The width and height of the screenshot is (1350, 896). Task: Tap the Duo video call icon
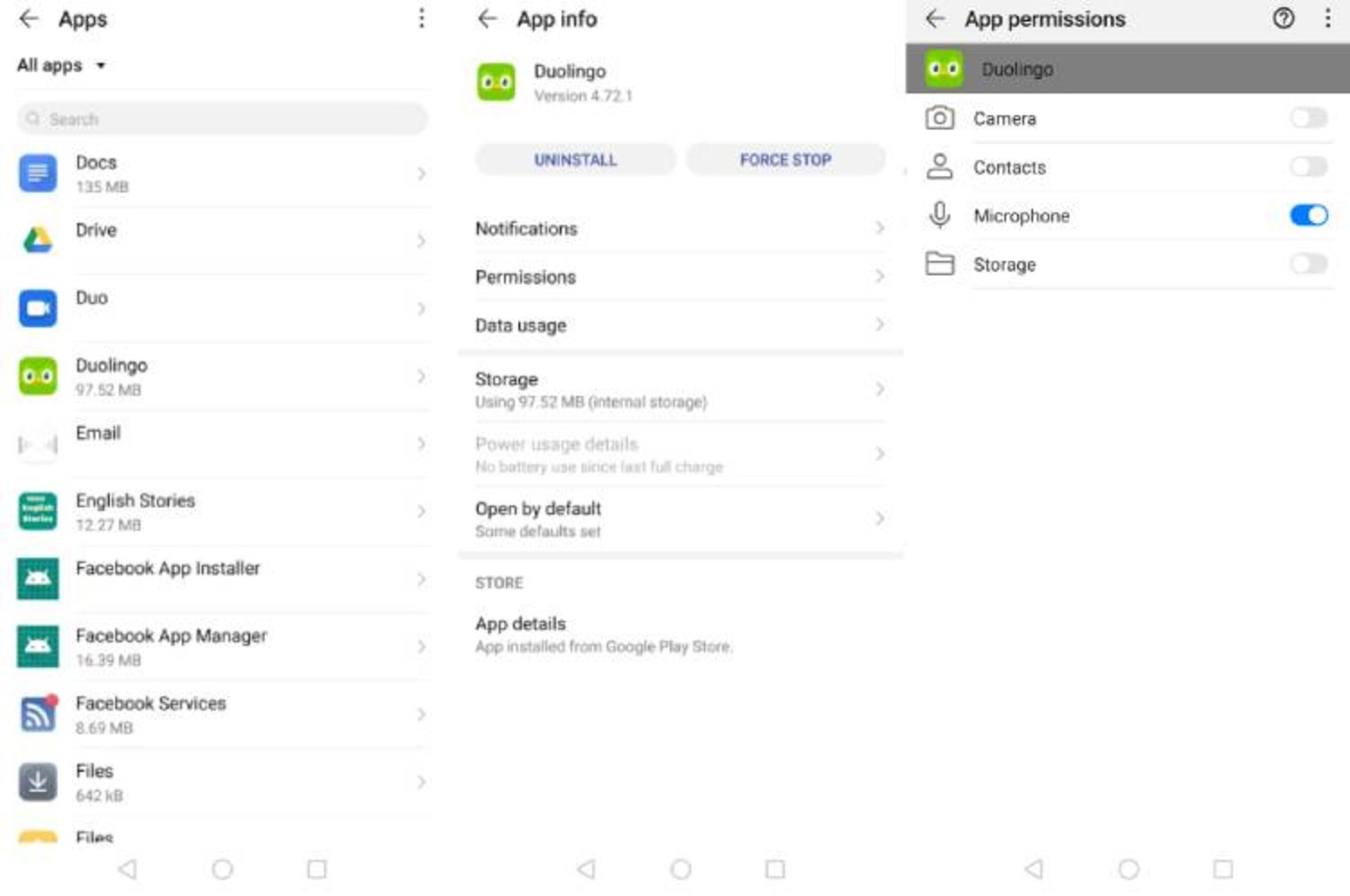[37, 308]
